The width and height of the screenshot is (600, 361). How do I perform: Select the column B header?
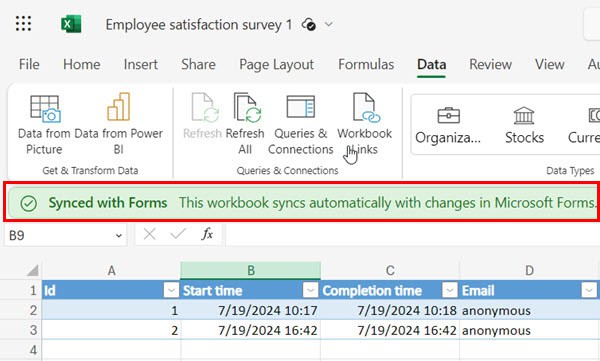(251, 271)
